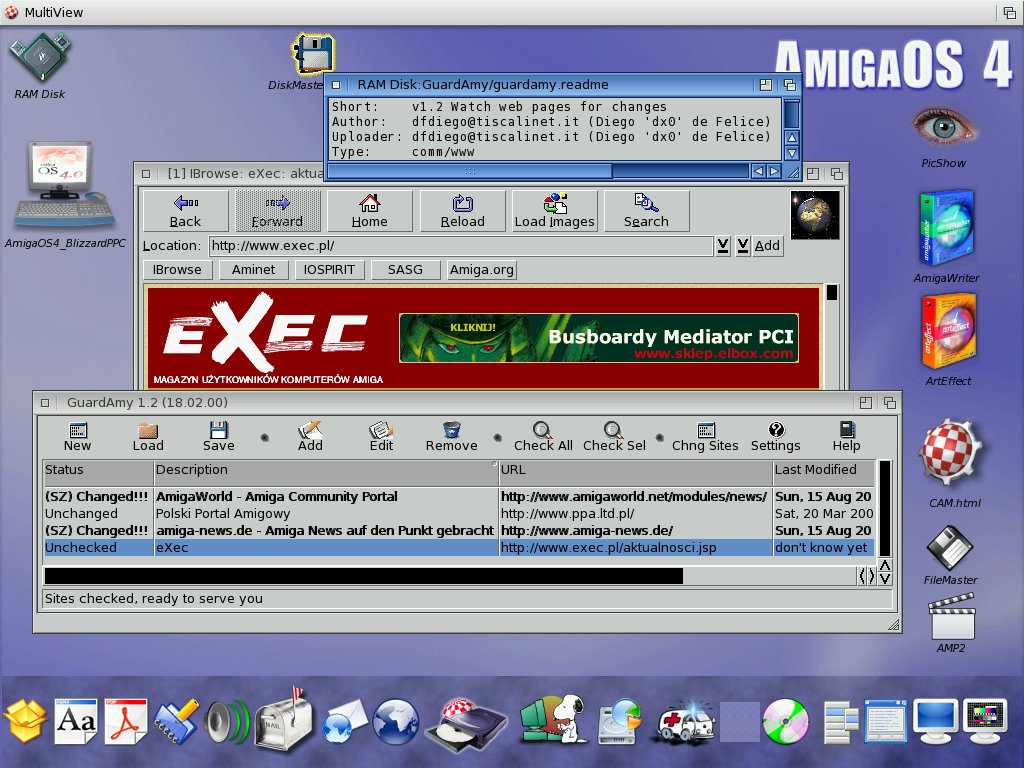1024x768 pixels.
Task: Launch AmigaWriter from desktop
Action: 946,236
